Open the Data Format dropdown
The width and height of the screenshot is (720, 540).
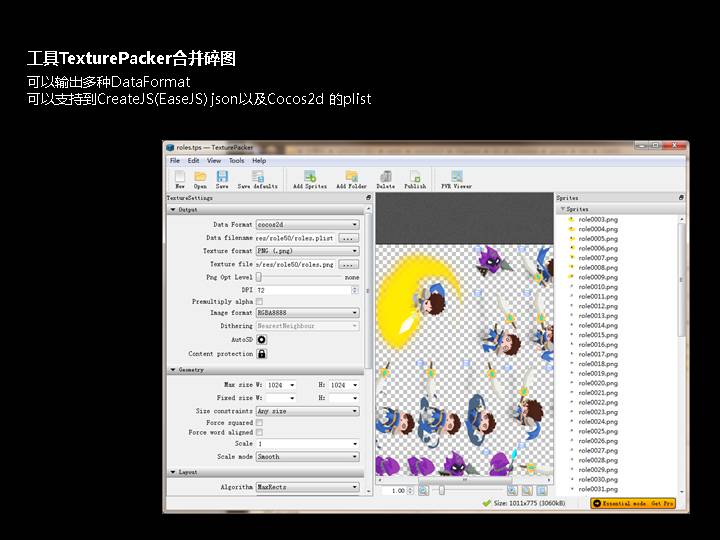coord(307,225)
